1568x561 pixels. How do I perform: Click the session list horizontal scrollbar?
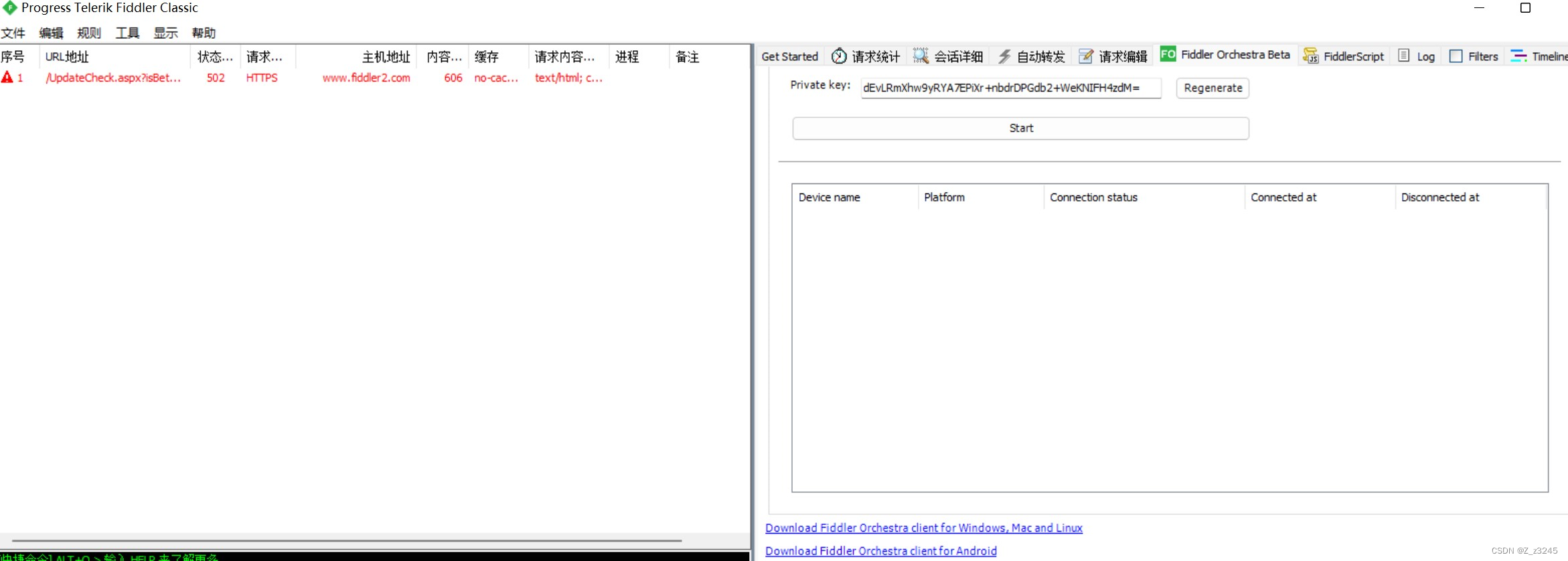[x=347, y=540]
